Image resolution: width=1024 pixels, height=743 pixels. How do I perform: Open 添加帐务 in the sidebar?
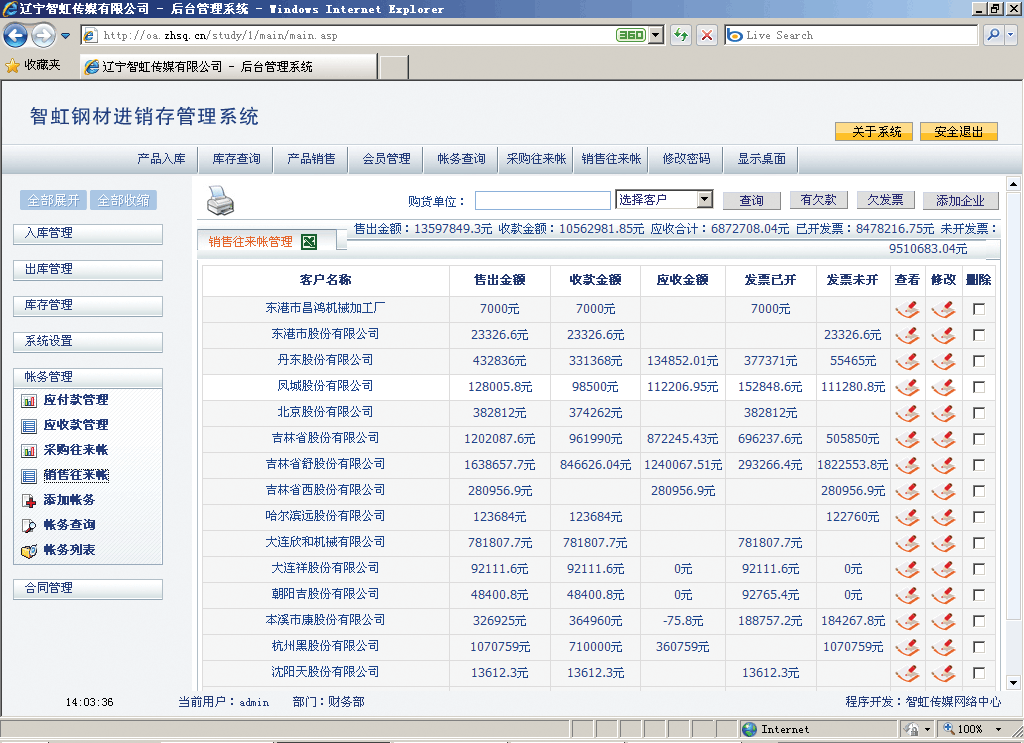pyautogui.click(x=68, y=500)
